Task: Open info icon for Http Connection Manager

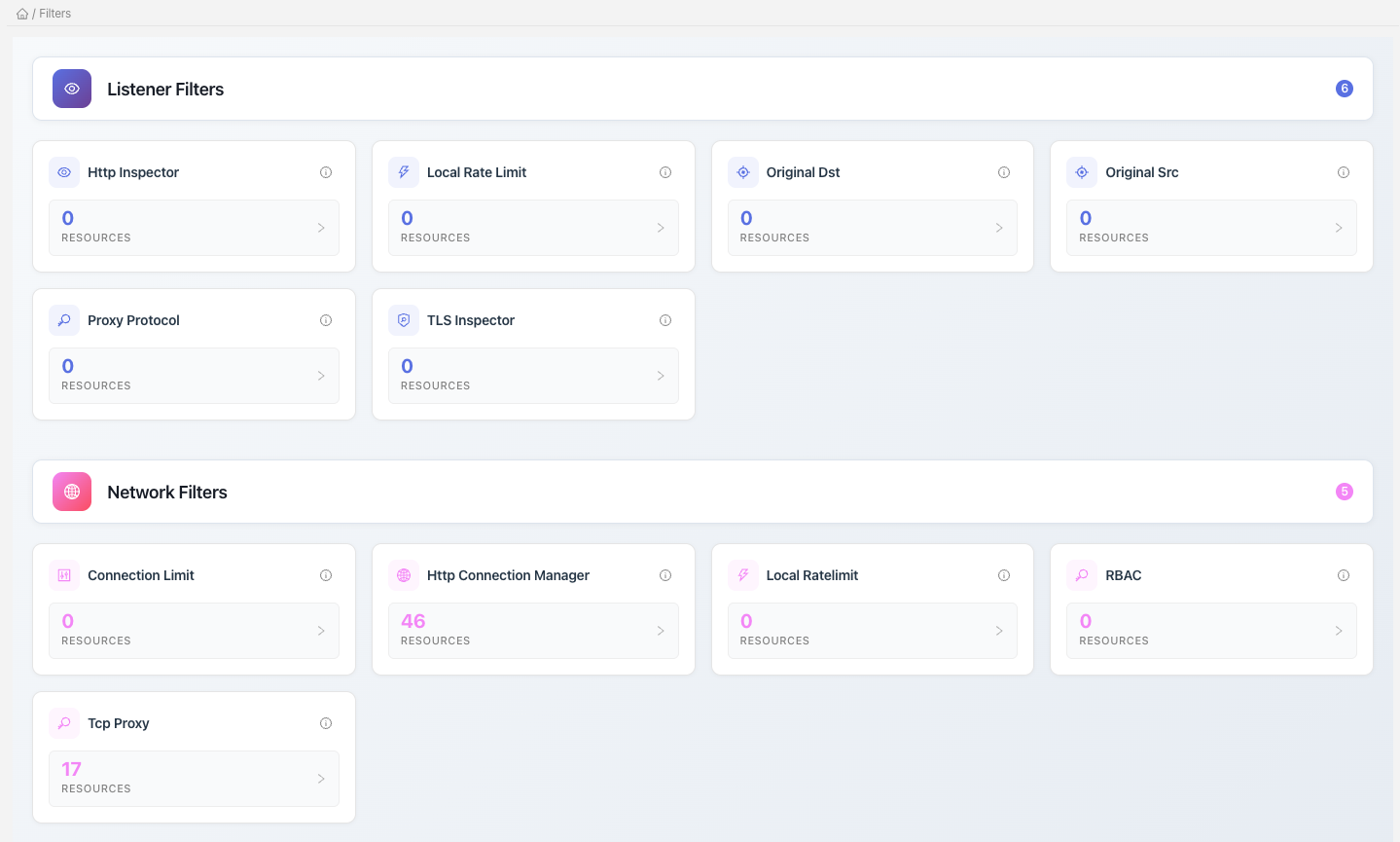Action: 665,575
